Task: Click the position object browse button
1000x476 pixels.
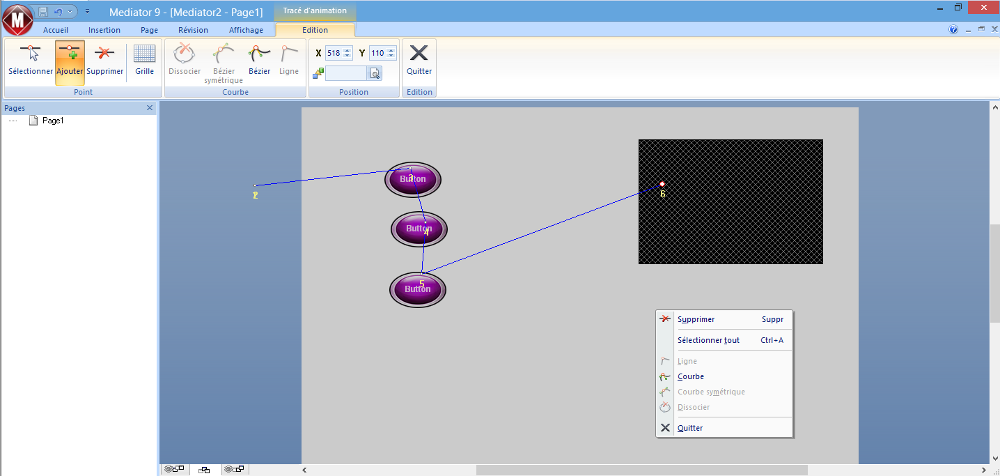Action: click(374, 73)
